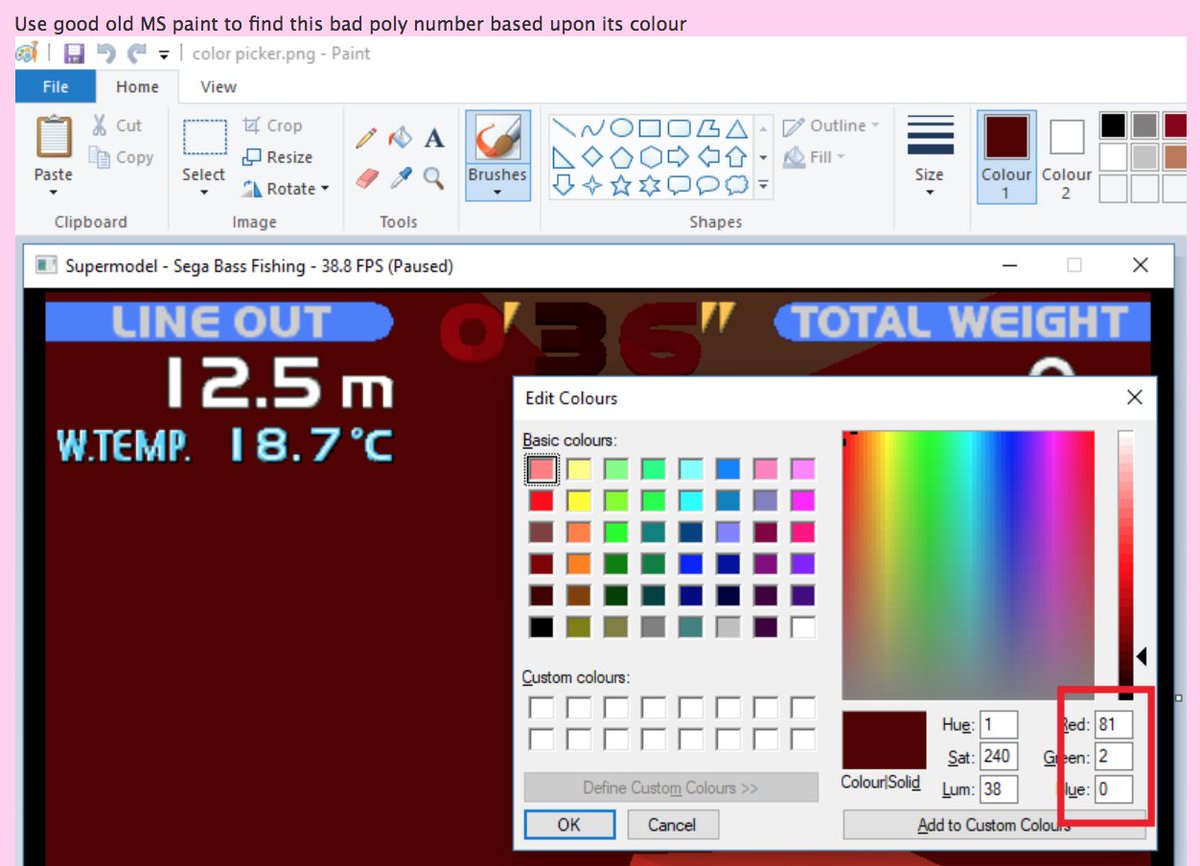
Task: Select Colour 1 in the ribbon
Action: click(1006, 157)
